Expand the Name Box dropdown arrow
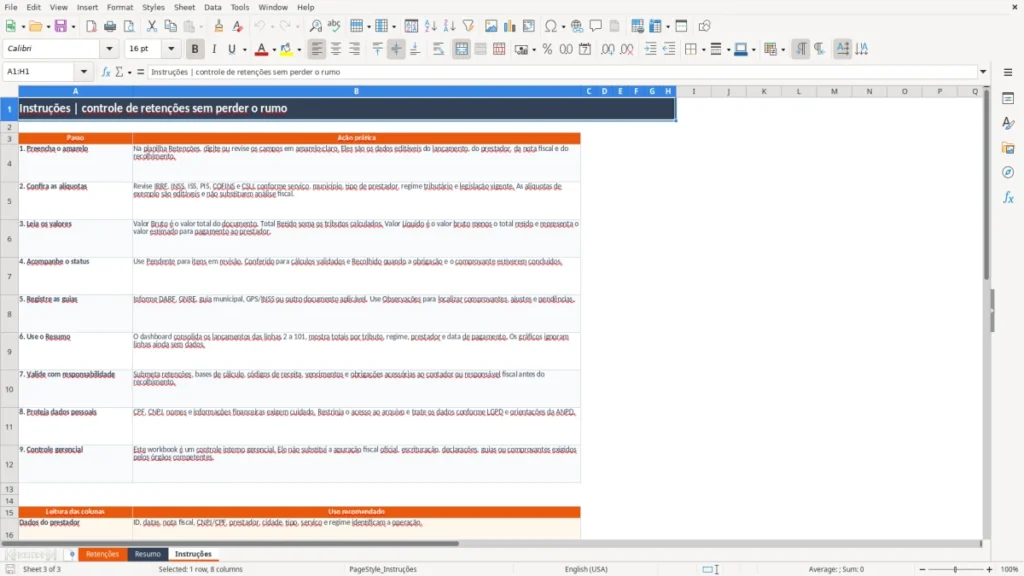This screenshot has height=576, width=1024. (x=84, y=72)
